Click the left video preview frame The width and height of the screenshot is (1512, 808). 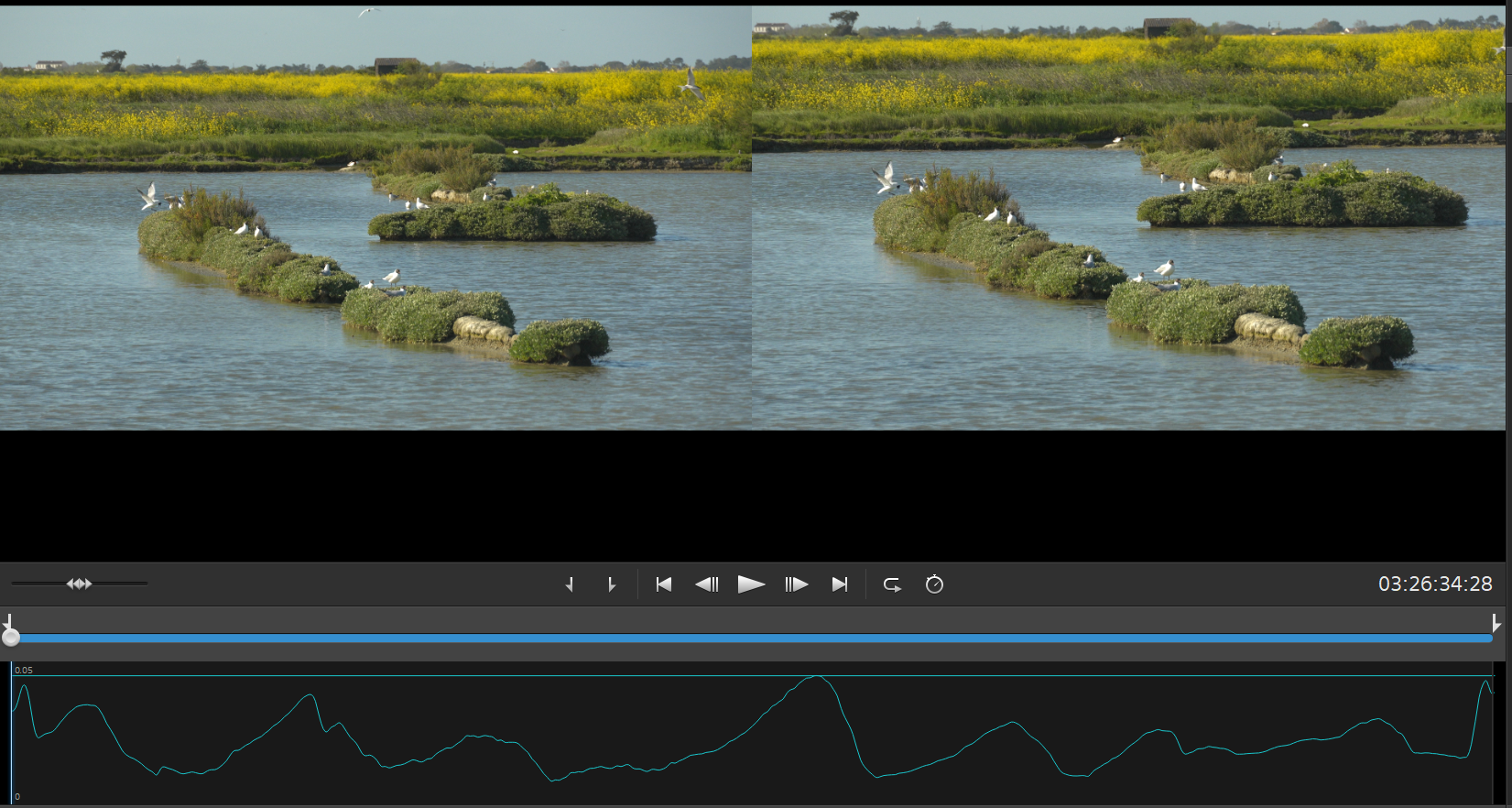[x=375, y=218]
